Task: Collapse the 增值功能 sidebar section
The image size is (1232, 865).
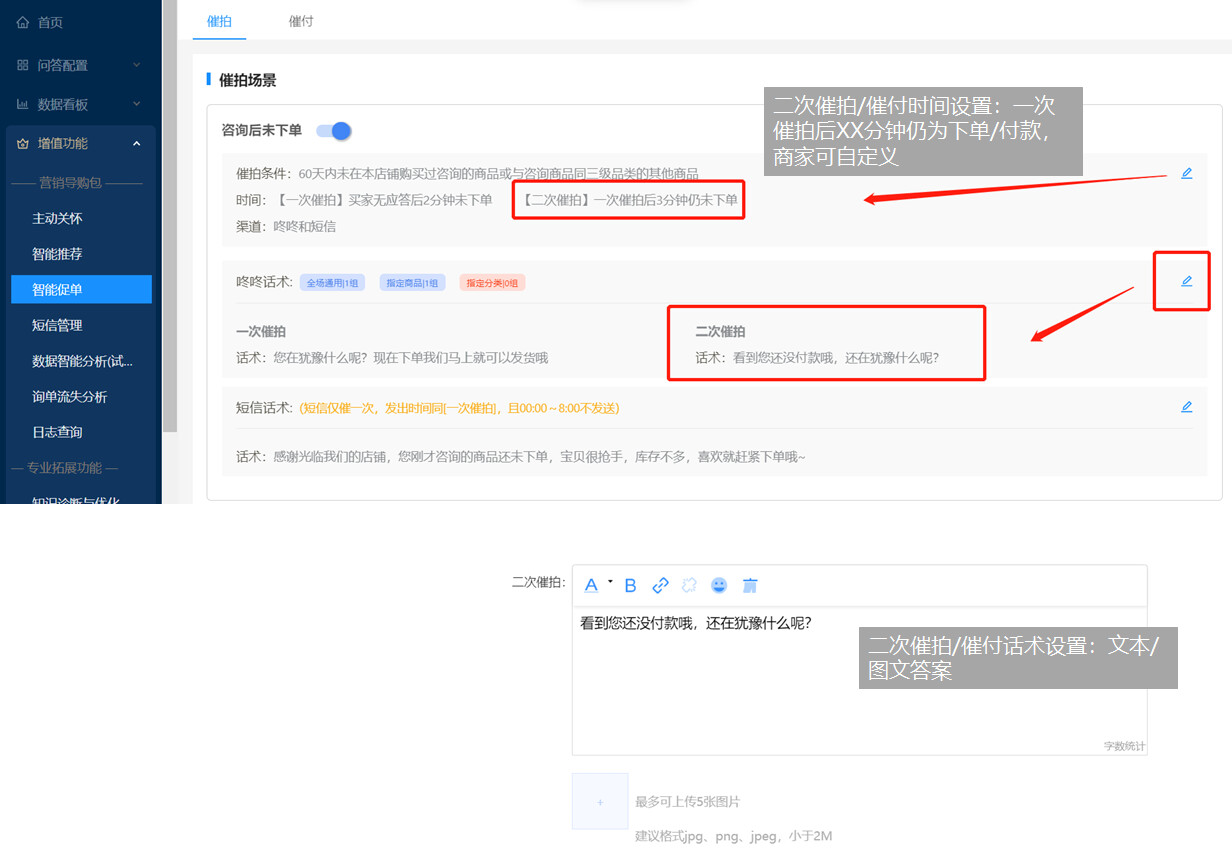Action: [x=137, y=143]
